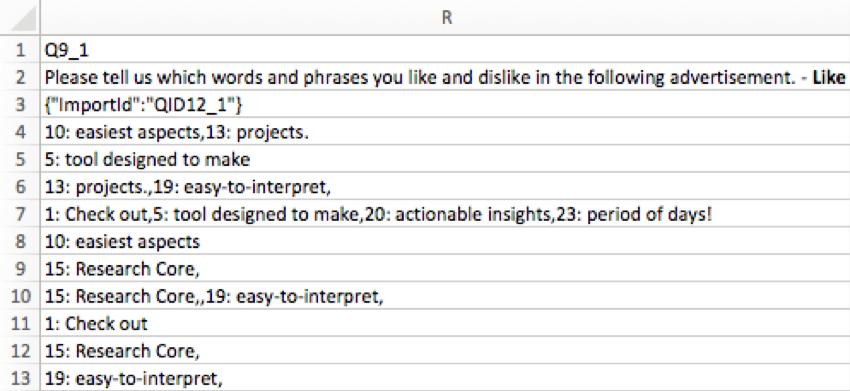Image resolution: width=850 pixels, height=391 pixels.
Task: Select cell with '10: easiest aspects,13: projects.'
Action: click(x=446, y=132)
